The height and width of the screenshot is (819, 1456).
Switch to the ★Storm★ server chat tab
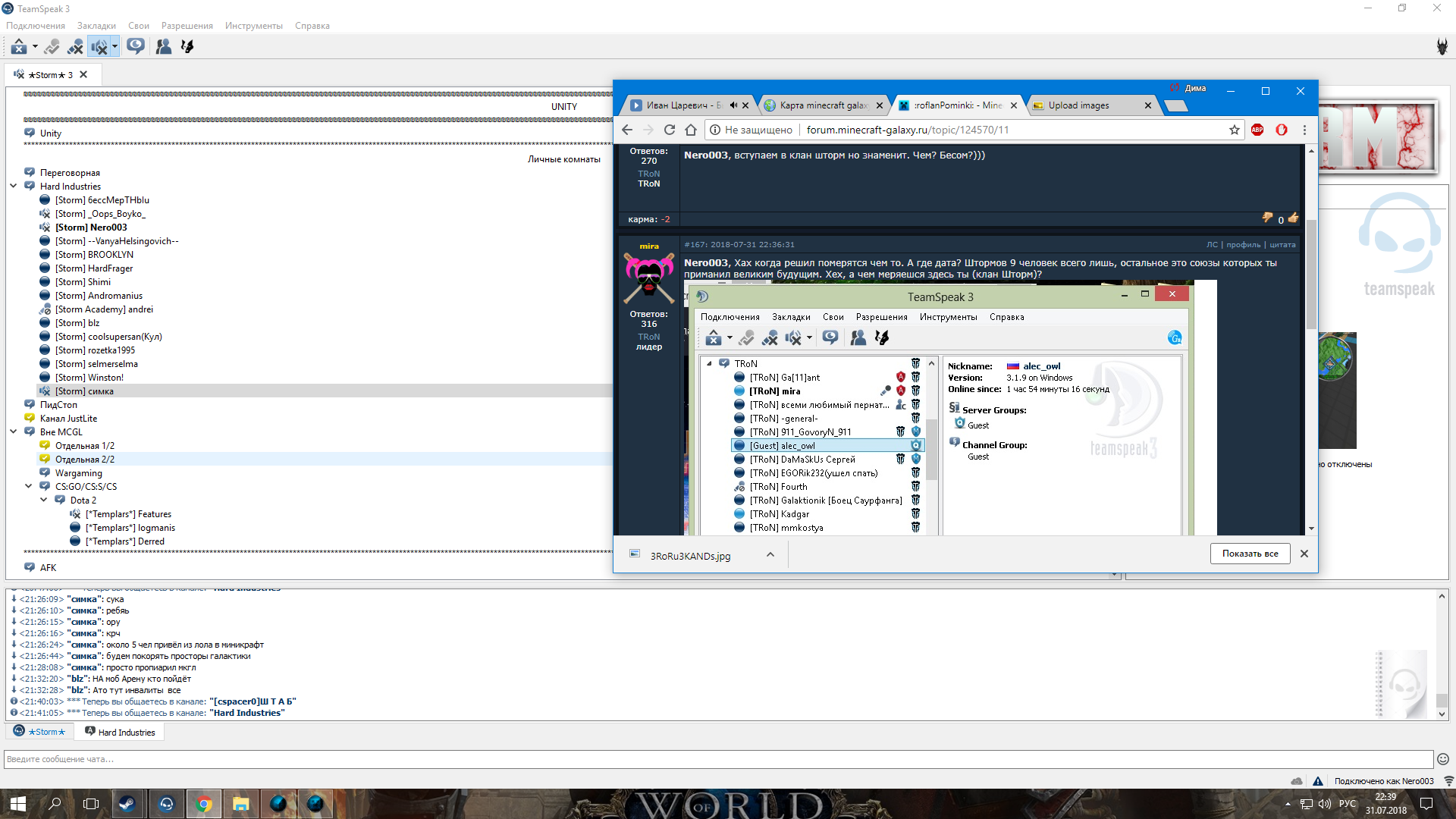coord(40,732)
